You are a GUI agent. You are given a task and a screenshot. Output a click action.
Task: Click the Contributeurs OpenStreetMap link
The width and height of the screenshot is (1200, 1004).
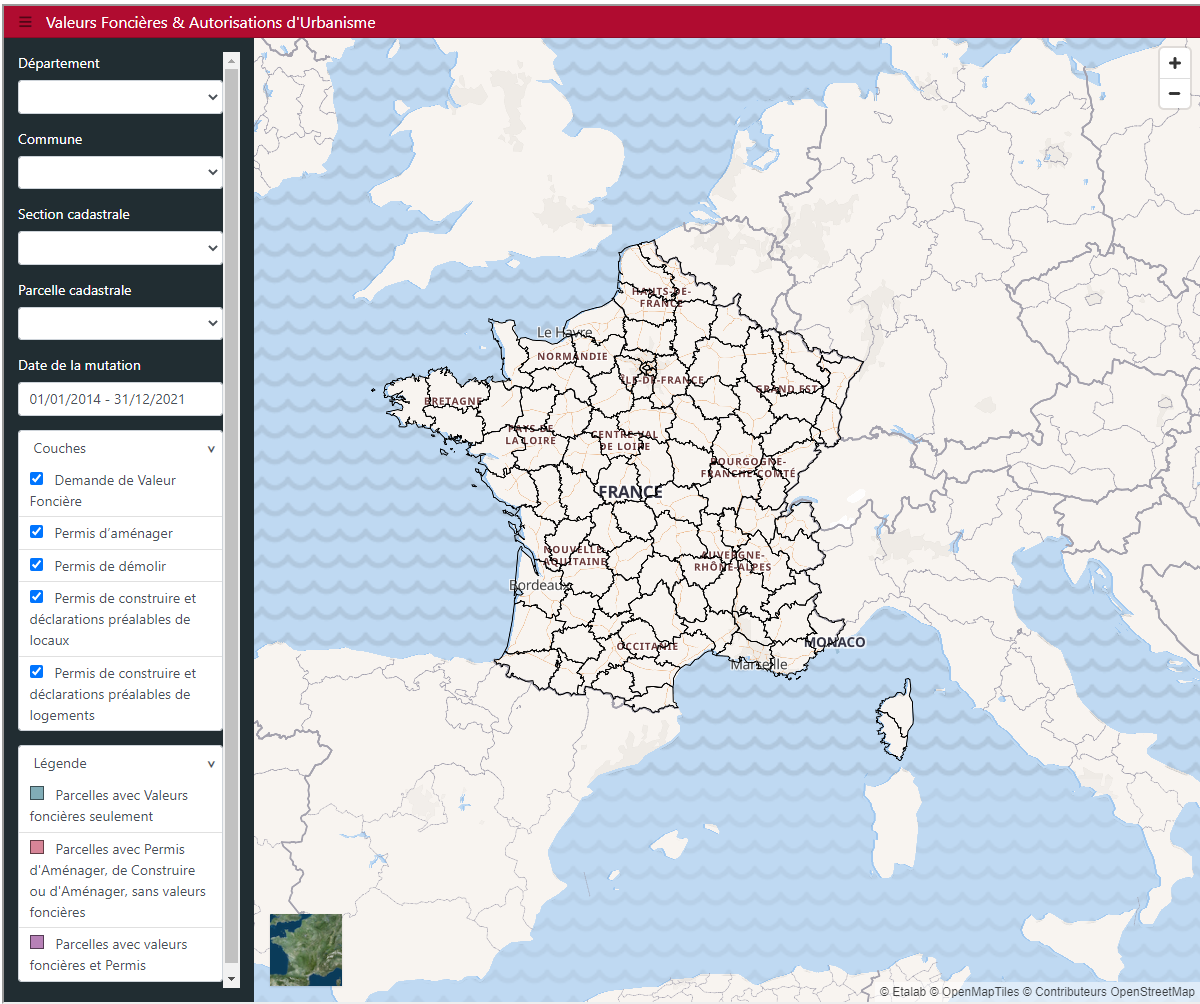[1112, 992]
